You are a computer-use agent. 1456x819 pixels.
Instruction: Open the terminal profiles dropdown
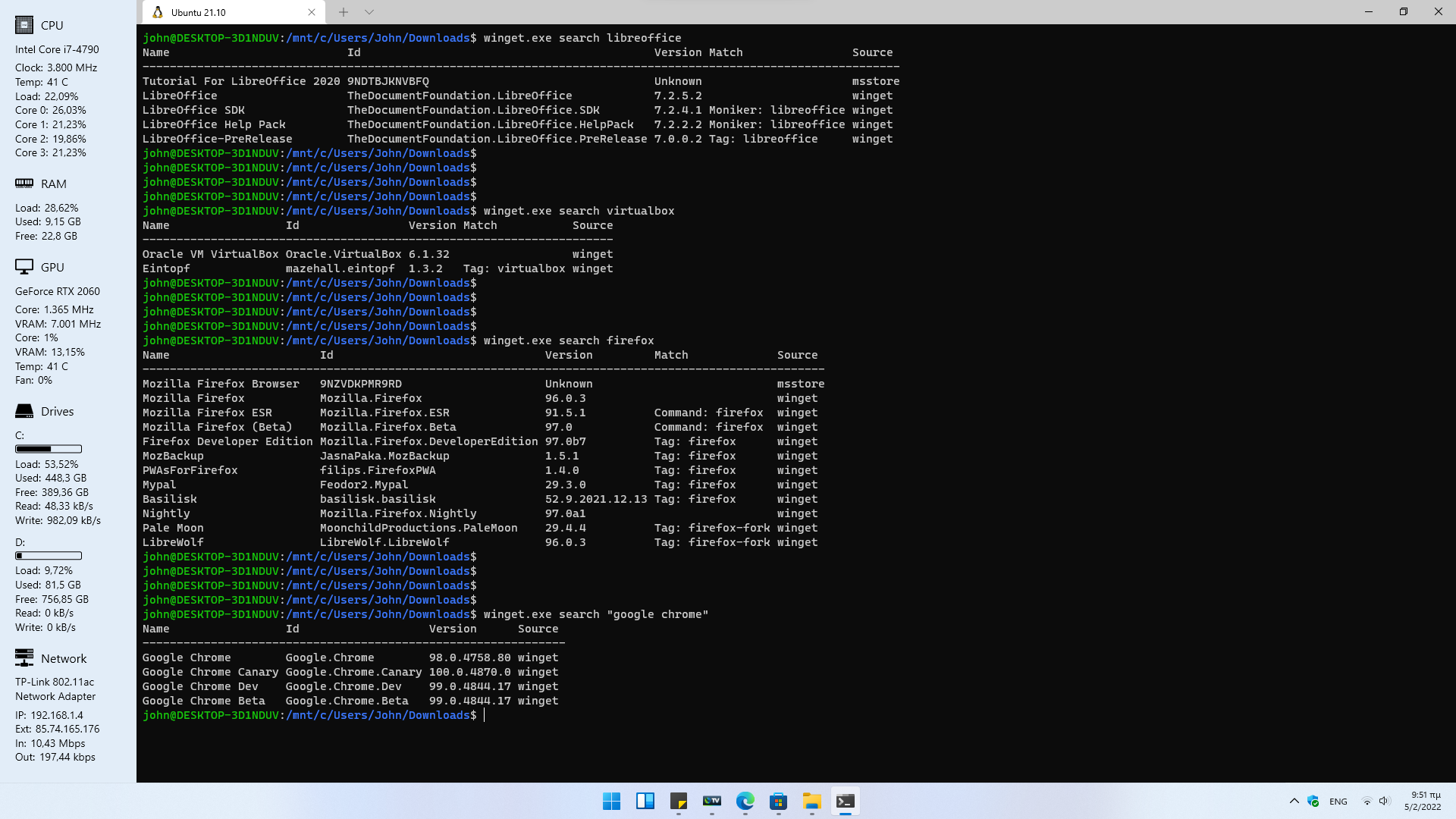369,12
